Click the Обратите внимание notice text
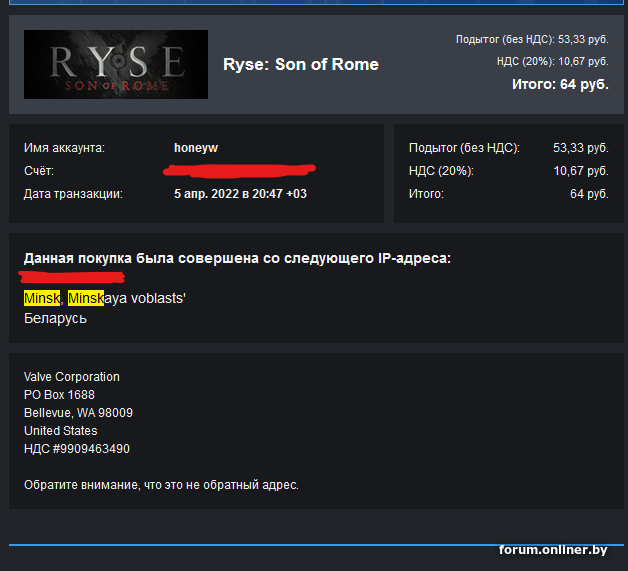628x571 pixels. (x=161, y=485)
